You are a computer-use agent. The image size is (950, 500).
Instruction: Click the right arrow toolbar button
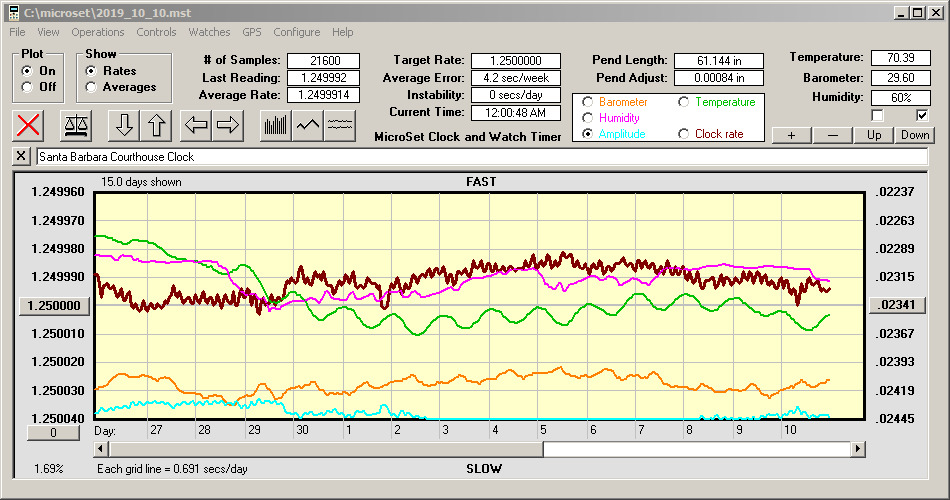point(228,125)
